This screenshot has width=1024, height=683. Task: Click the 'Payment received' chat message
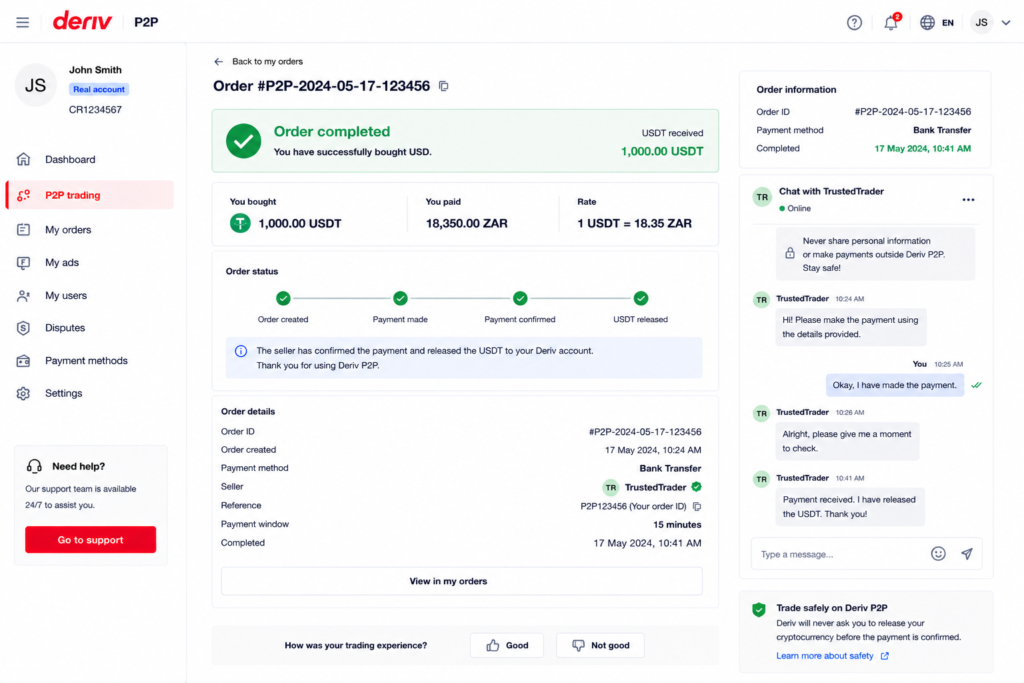coord(850,507)
